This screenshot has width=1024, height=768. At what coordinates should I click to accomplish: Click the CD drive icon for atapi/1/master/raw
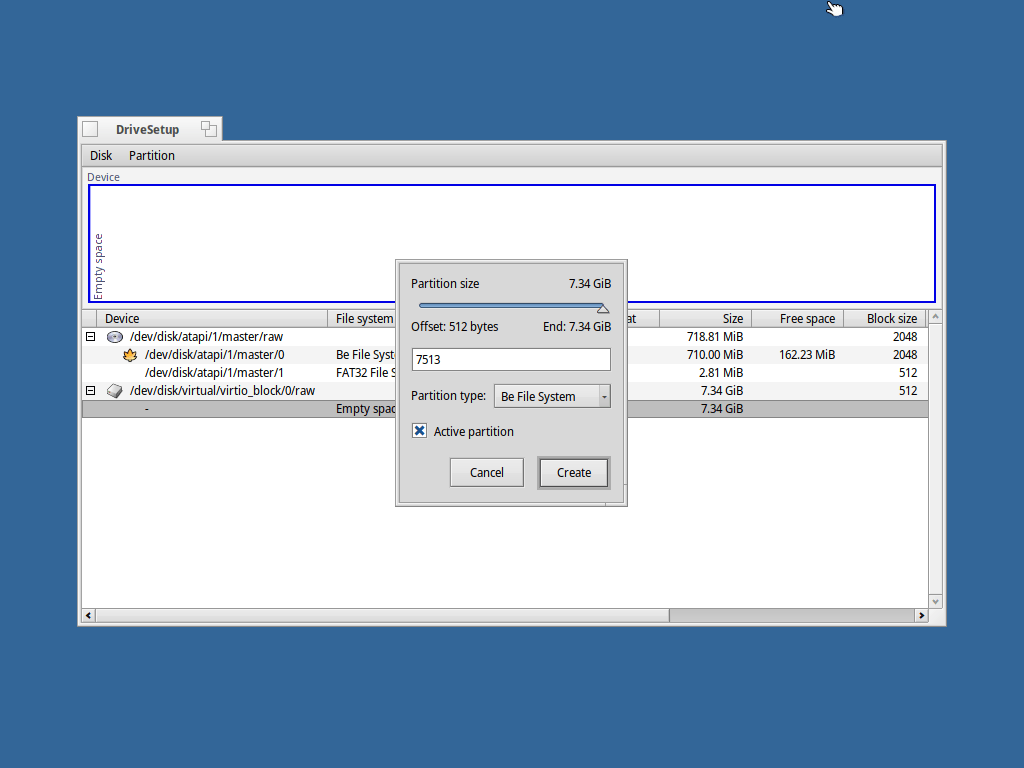[115, 337]
